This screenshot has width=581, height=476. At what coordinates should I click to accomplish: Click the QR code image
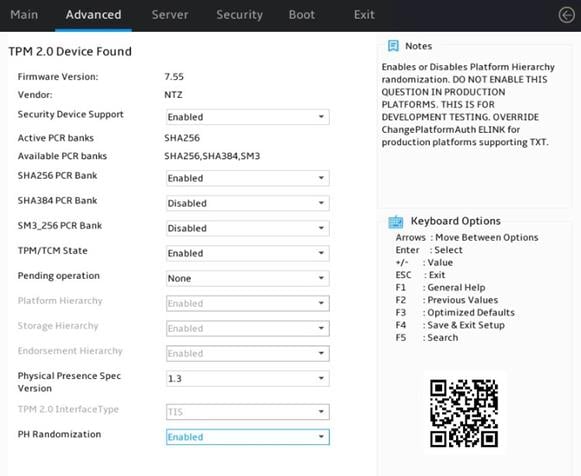[464, 413]
